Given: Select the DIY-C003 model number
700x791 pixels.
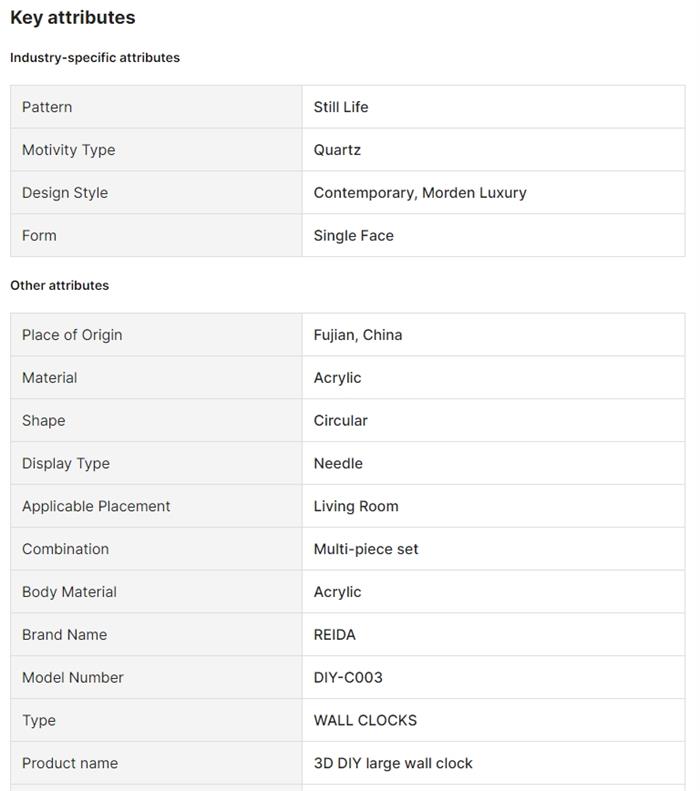Looking at the screenshot, I should click(x=348, y=678).
